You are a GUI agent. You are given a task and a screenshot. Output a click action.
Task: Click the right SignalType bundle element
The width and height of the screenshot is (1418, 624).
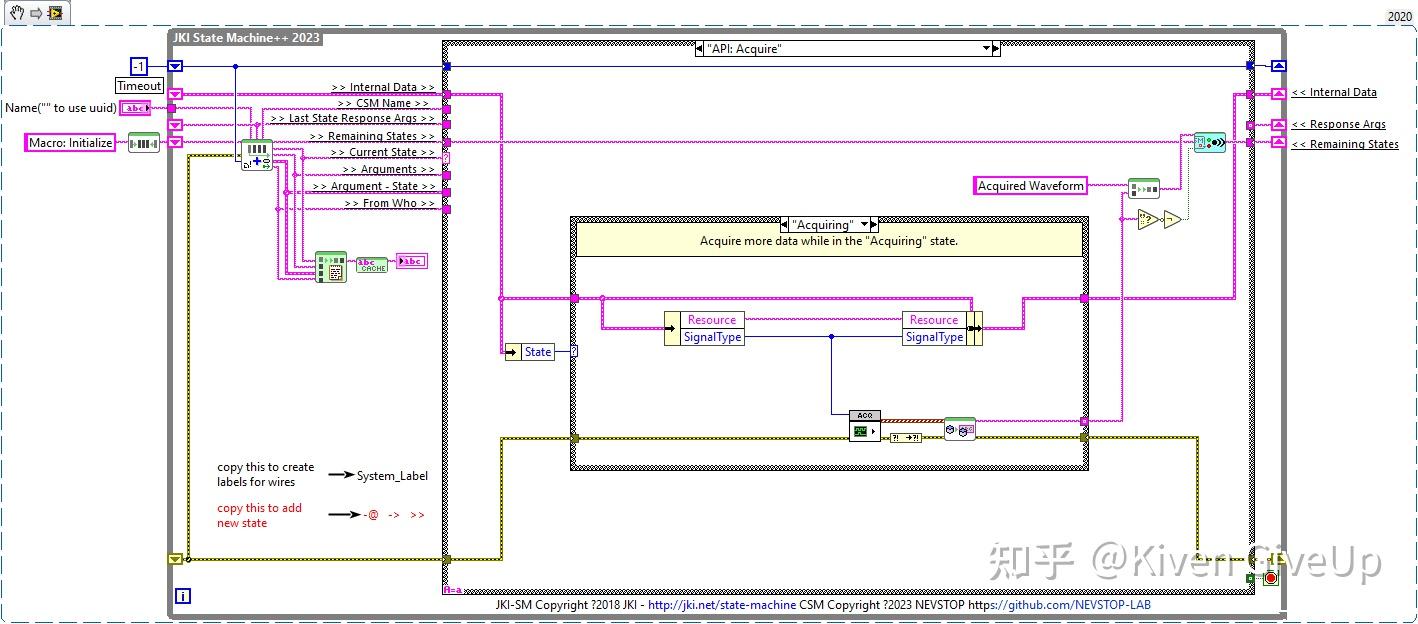click(x=934, y=337)
